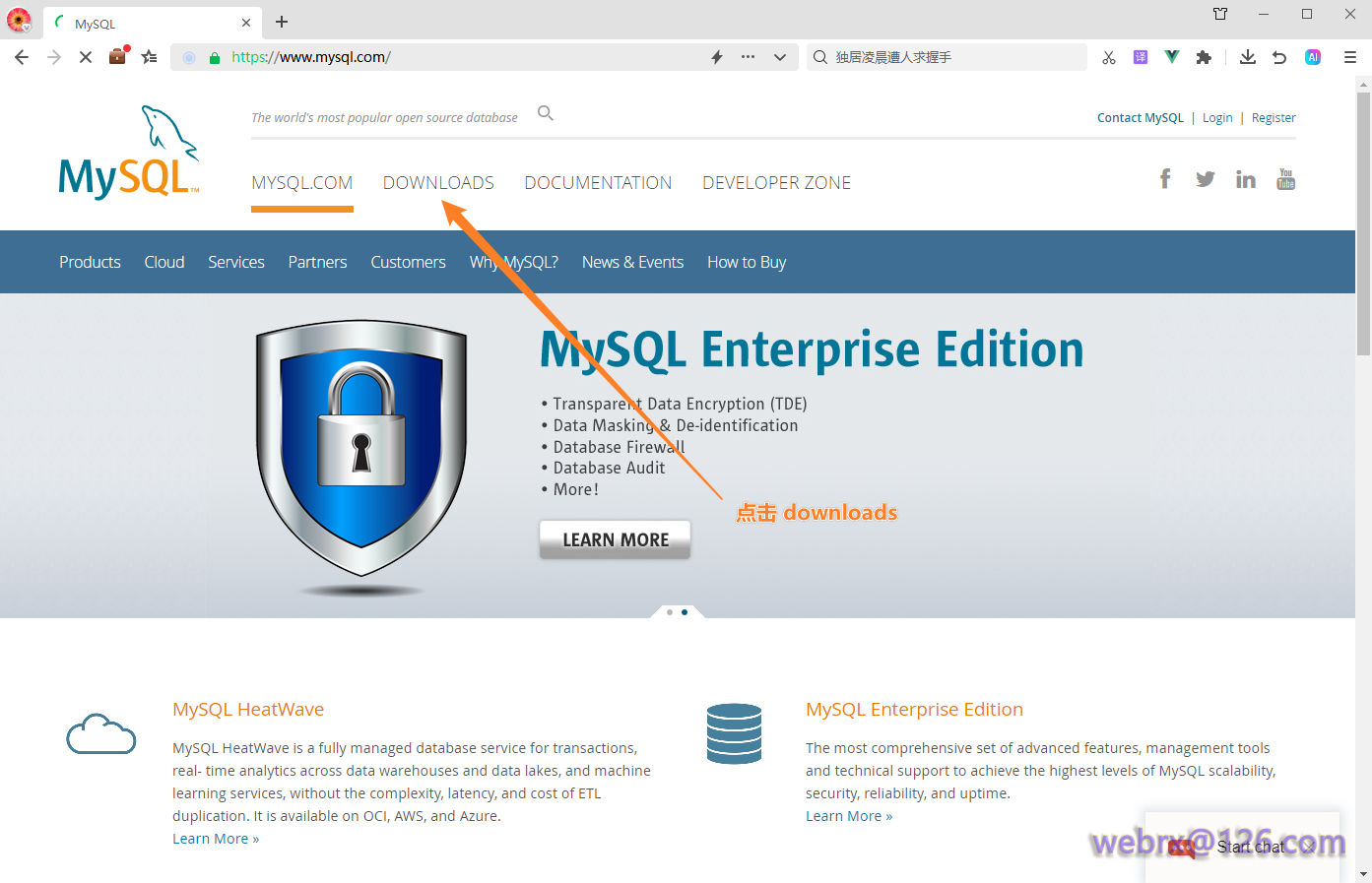Viewport: 1372px width, 883px height.
Task: Open the favorites star list icon
Action: (x=150, y=57)
